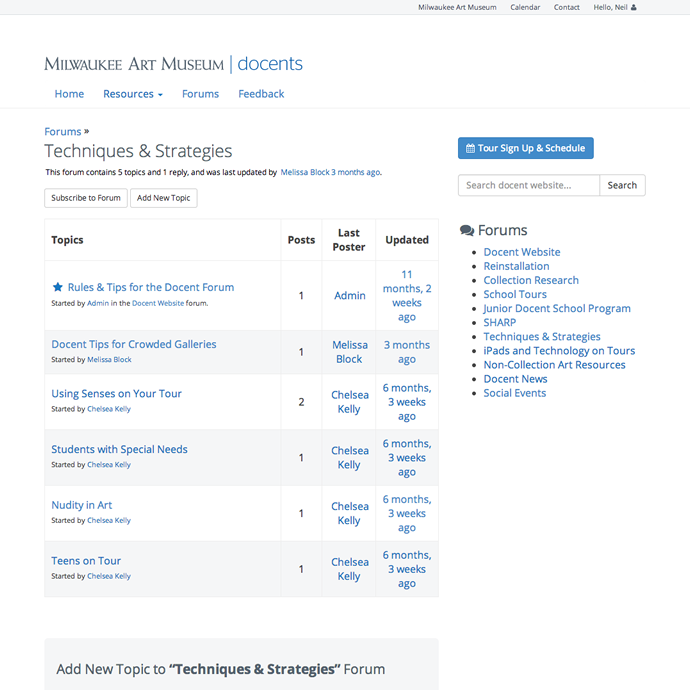This screenshot has height=690, width=690.
Task: Go to the Home nav item
Action: [x=69, y=94]
